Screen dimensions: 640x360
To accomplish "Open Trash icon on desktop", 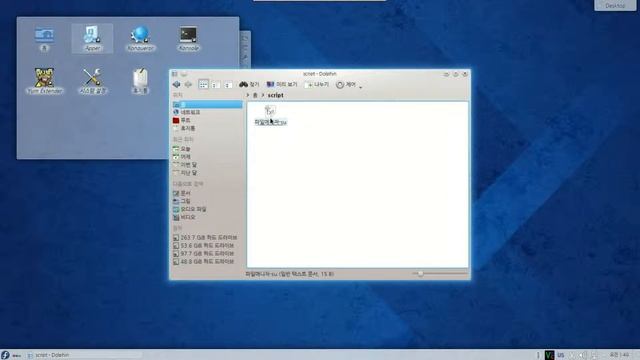I will (140, 81).
